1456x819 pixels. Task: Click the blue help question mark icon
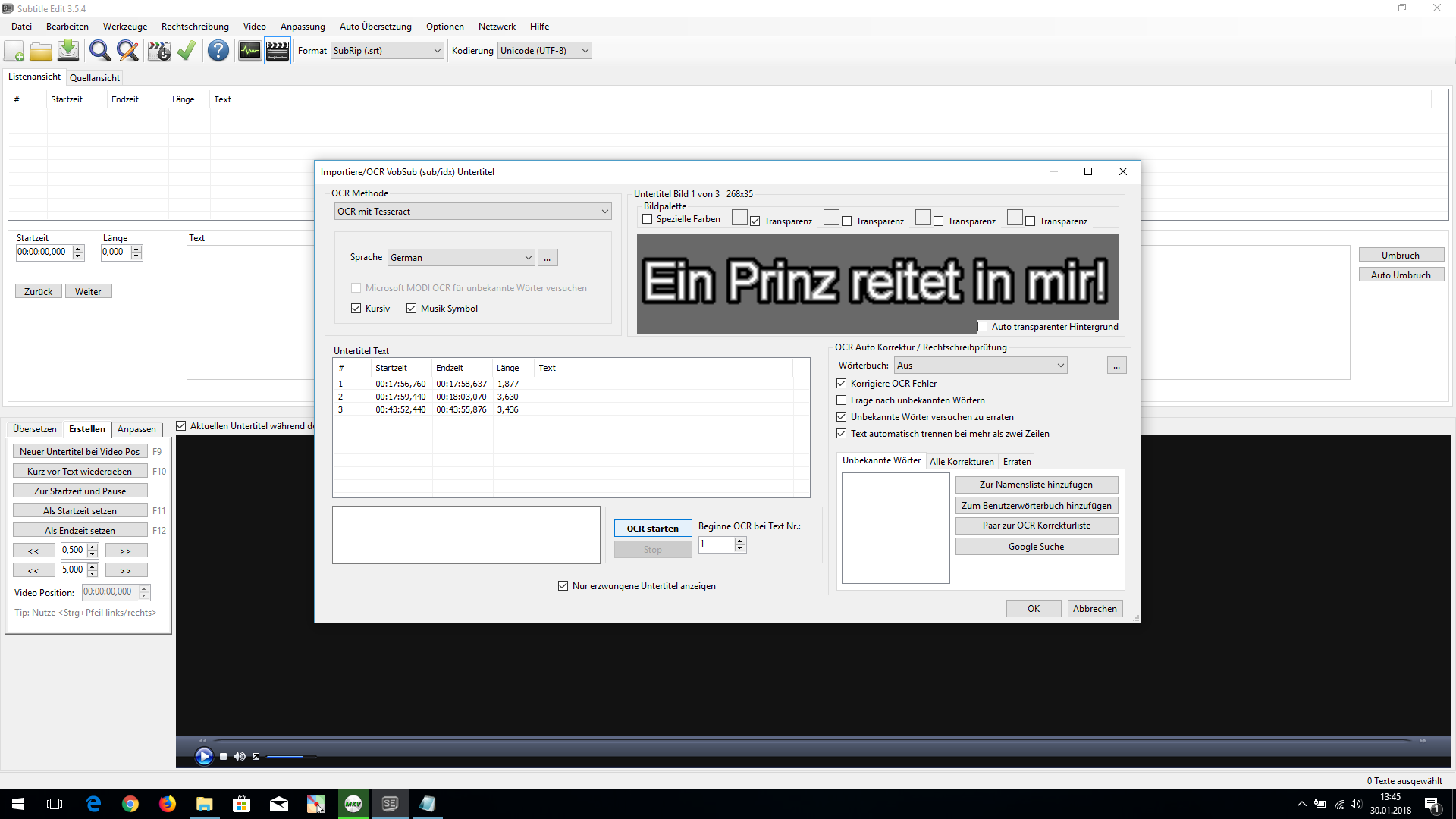click(x=218, y=51)
